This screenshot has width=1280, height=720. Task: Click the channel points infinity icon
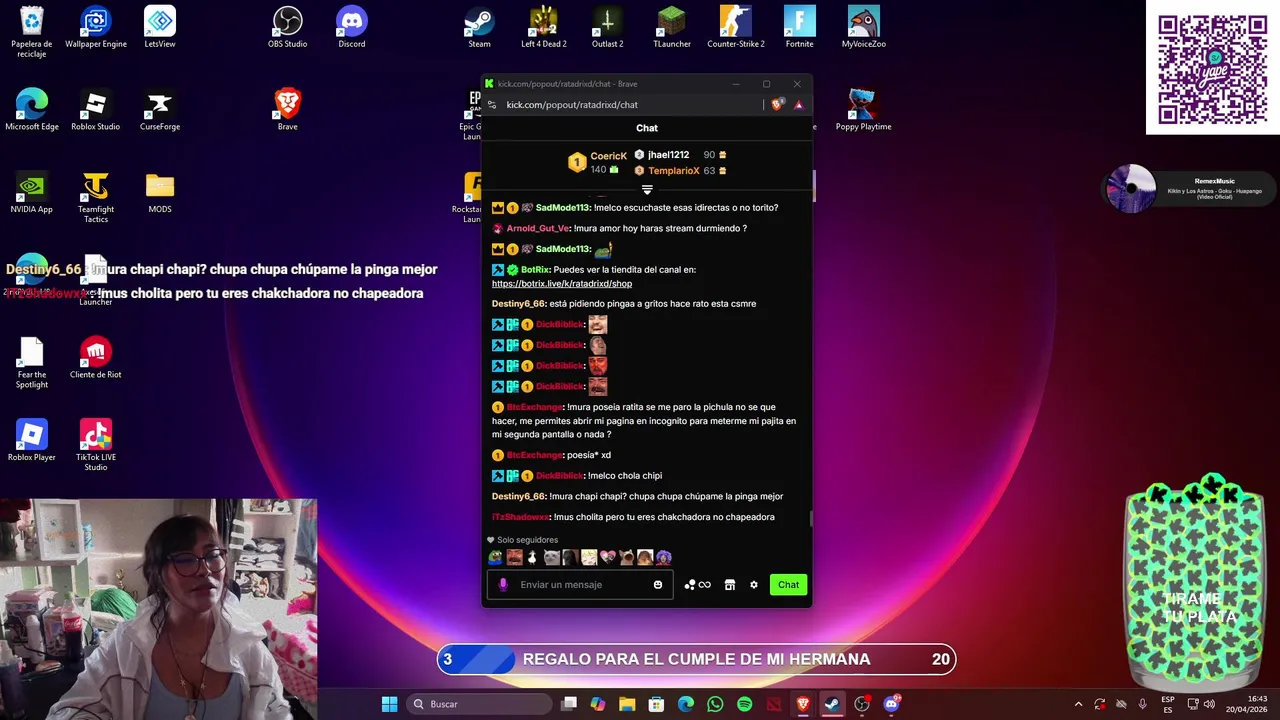[705, 585]
